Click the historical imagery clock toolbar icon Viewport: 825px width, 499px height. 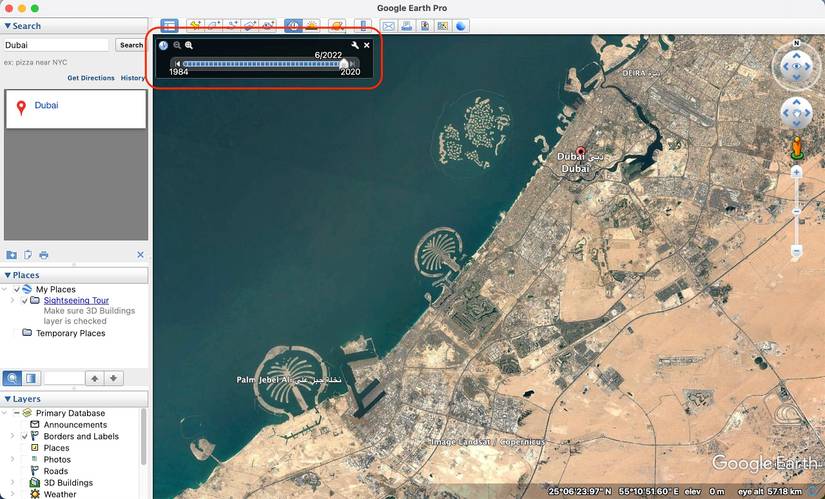(x=293, y=25)
